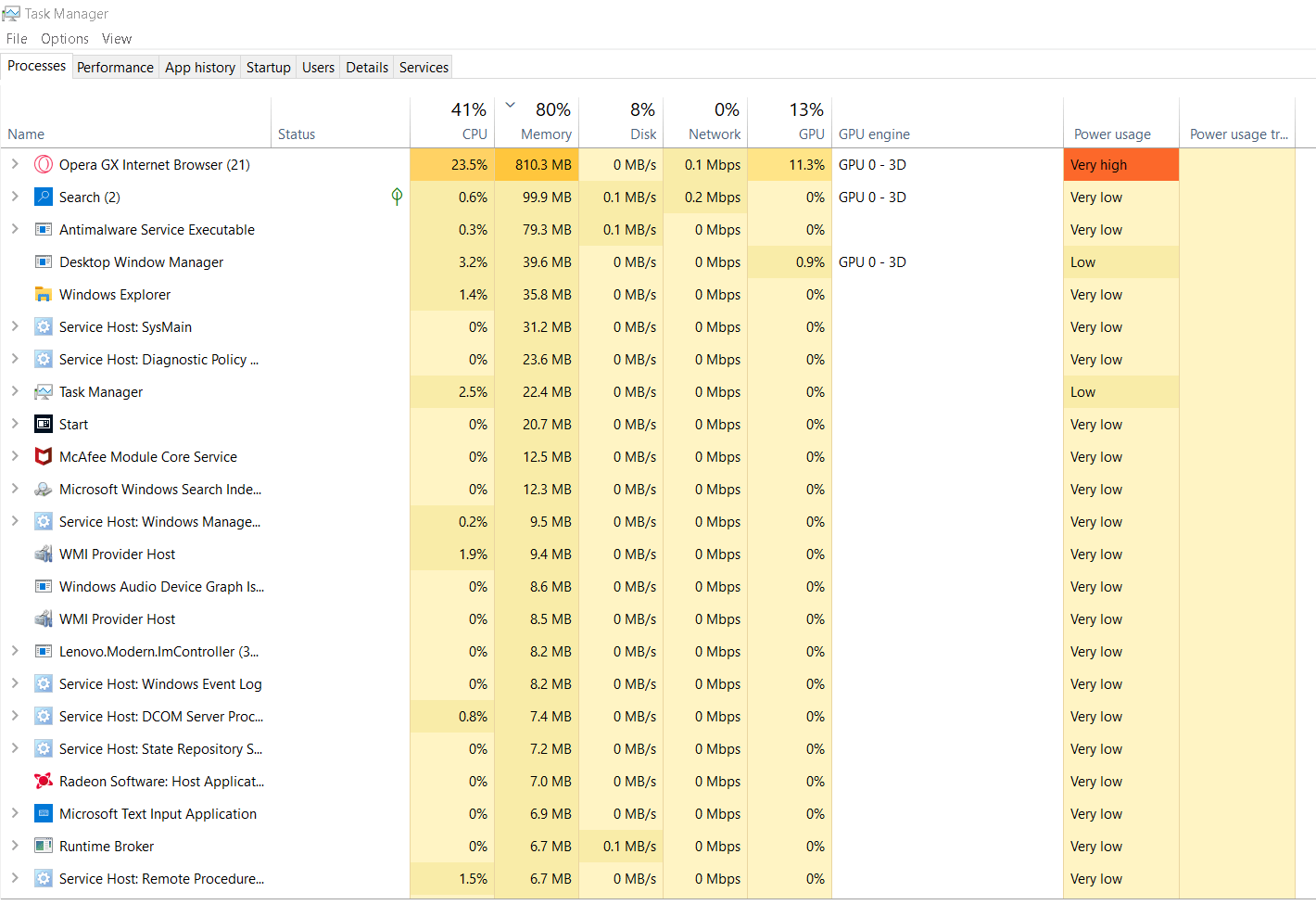Click the Search process magnifier icon
1316x905 pixels.
44,198
